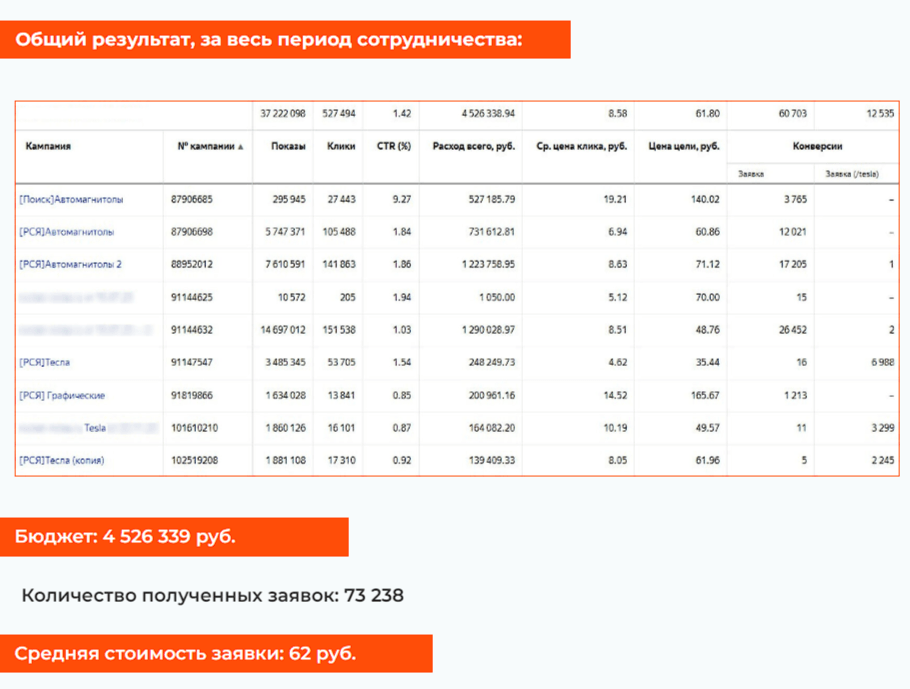Click total tesla conversions 12 535
The width and height of the screenshot is (910, 689).
(x=880, y=113)
